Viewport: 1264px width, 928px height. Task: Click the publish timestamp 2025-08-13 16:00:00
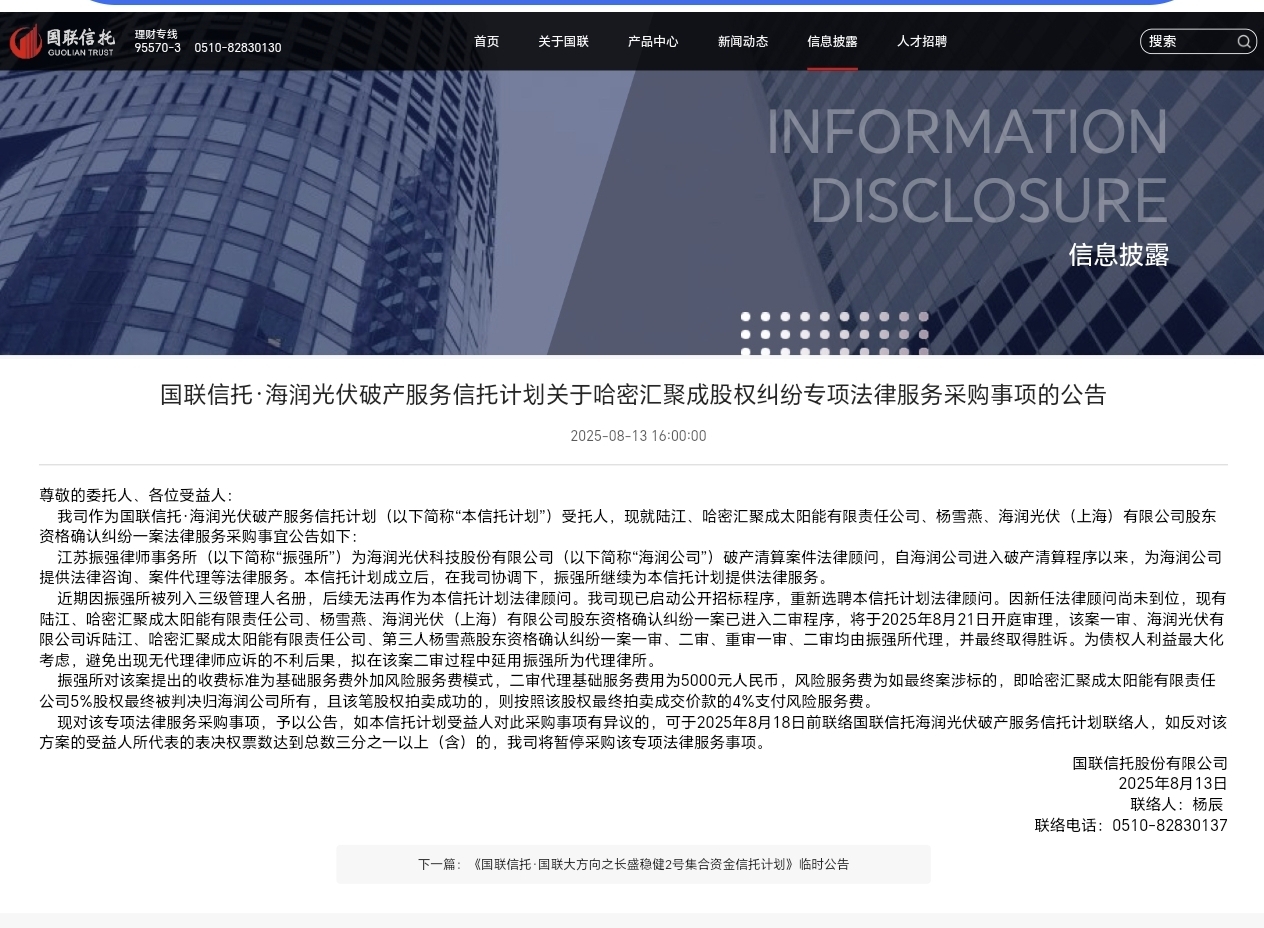click(638, 436)
